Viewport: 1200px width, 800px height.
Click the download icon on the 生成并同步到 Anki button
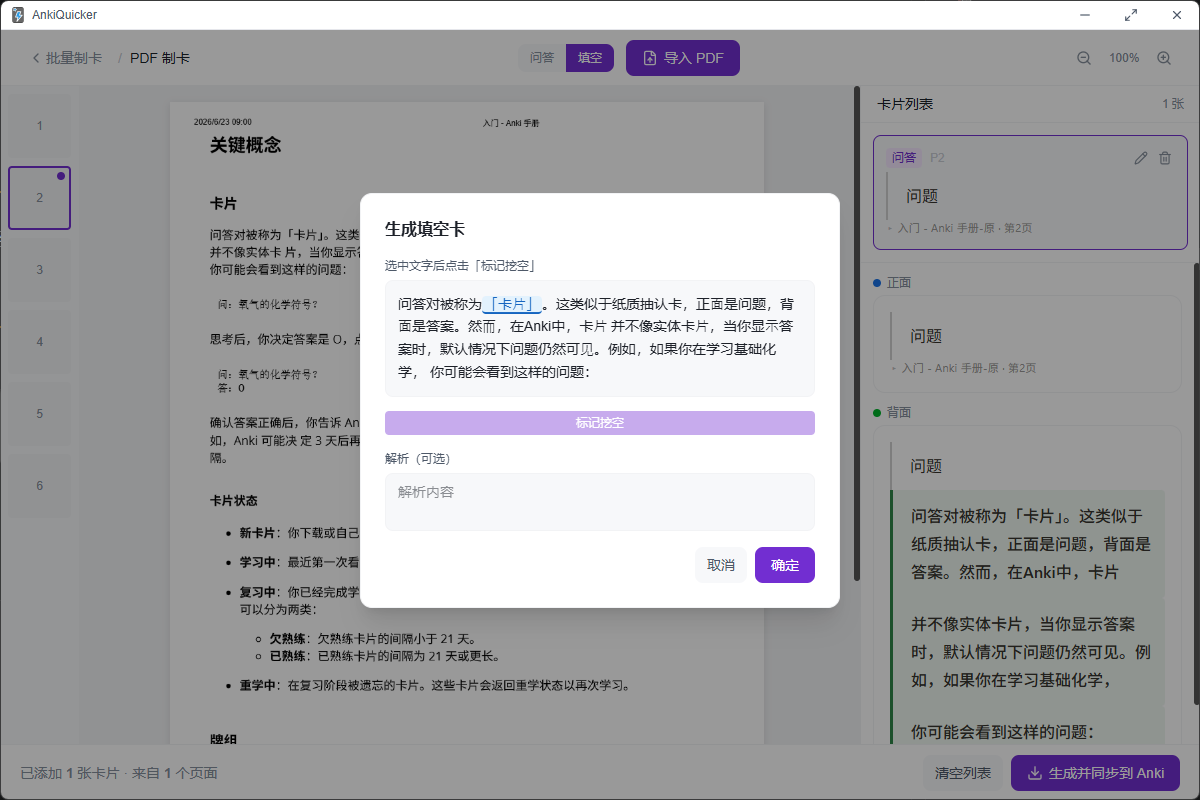(1035, 773)
